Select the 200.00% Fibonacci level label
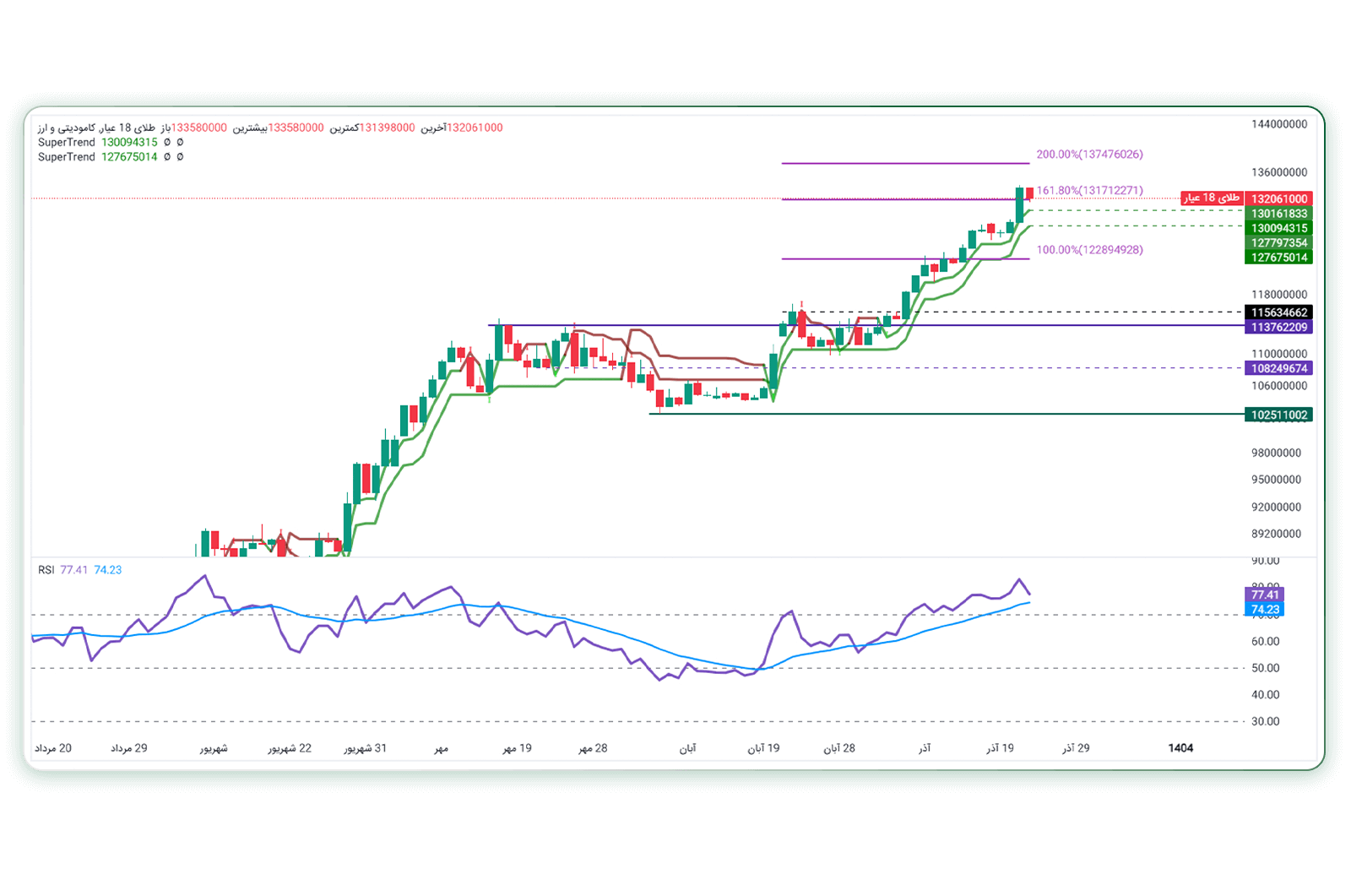Image resolution: width=1351 pixels, height=896 pixels. [1089, 155]
